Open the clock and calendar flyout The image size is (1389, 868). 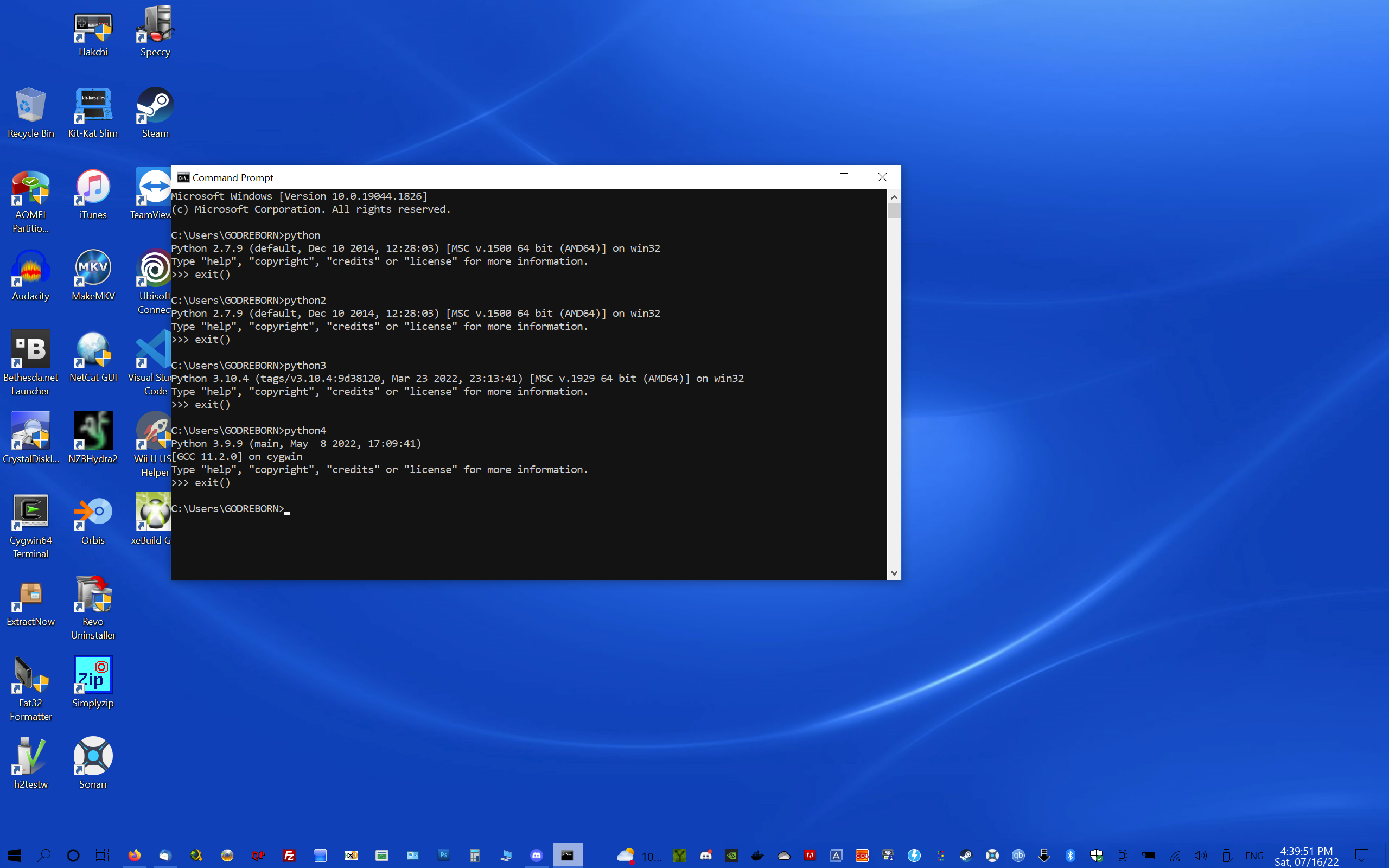pyautogui.click(x=1307, y=856)
